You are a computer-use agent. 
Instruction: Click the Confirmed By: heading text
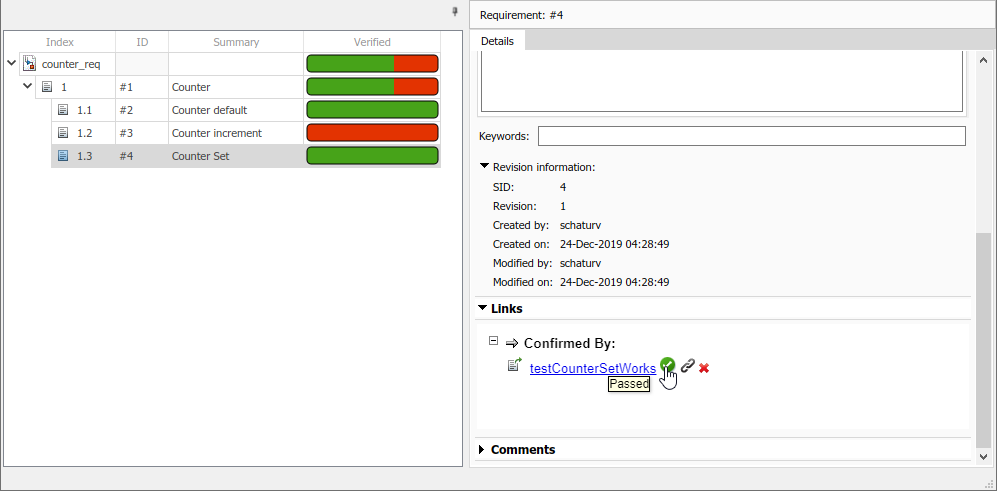pos(570,343)
